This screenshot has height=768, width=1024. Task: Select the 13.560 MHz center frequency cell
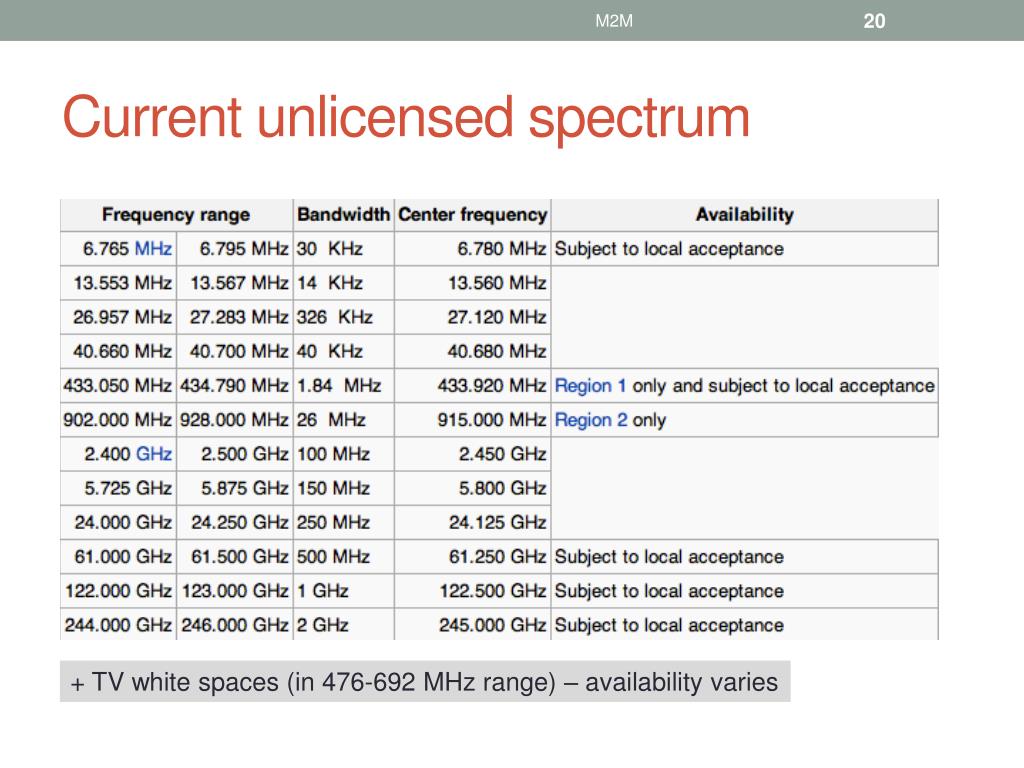point(473,283)
